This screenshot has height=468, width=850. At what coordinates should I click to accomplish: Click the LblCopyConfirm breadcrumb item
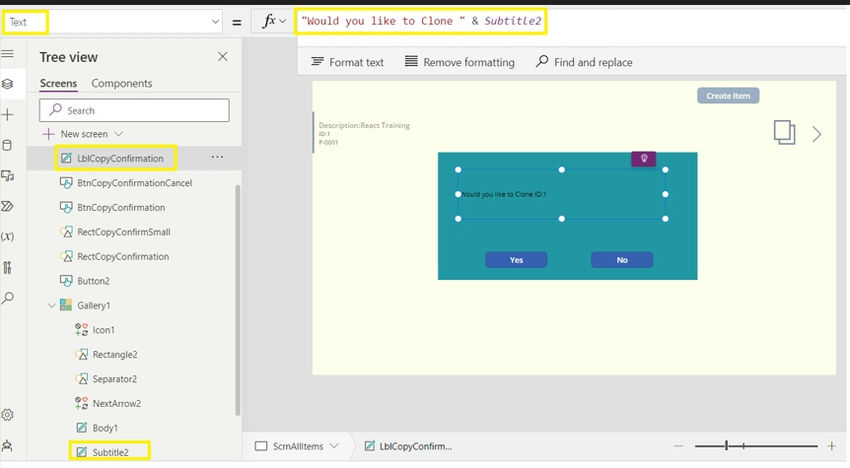pos(409,446)
